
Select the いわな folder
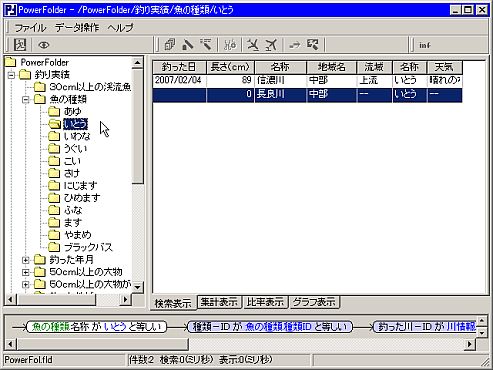pyautogui.click(x=77, y=136)
